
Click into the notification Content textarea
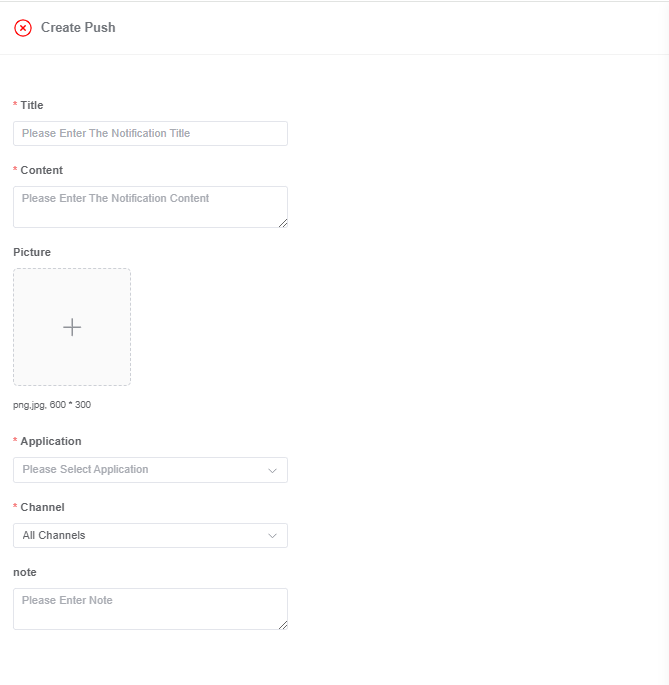(150, 207)
